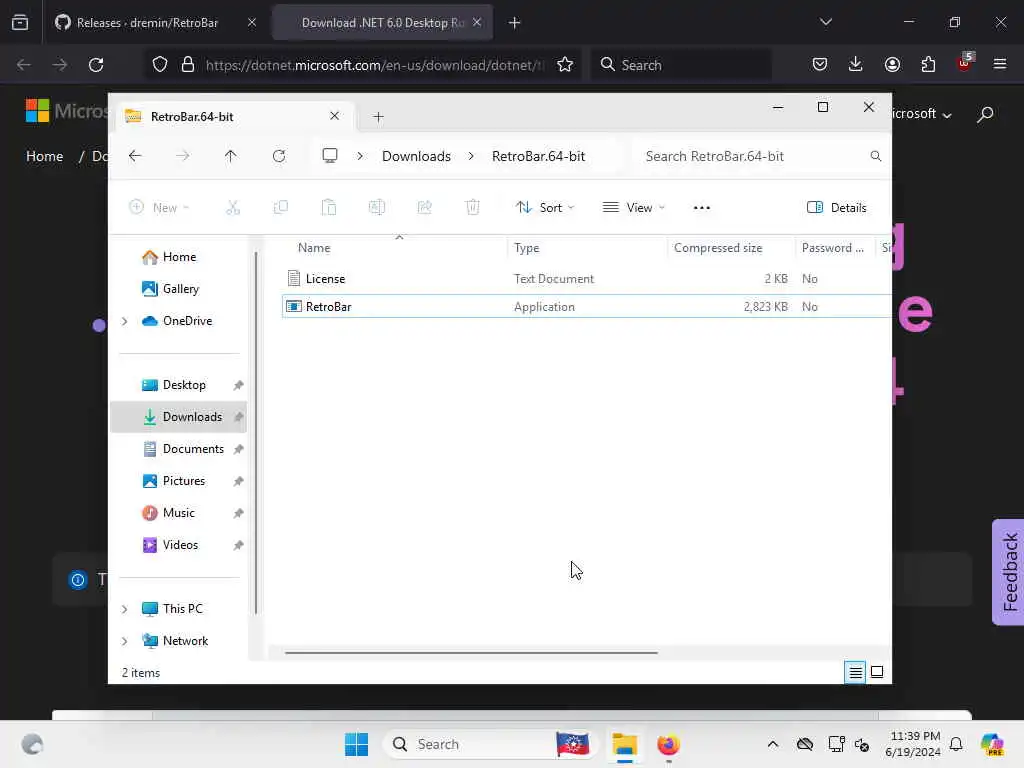Screen dimensions: 1024x768
Task: Select the RetroBar.64-bit Explorer tab
Action: [235, 116]
